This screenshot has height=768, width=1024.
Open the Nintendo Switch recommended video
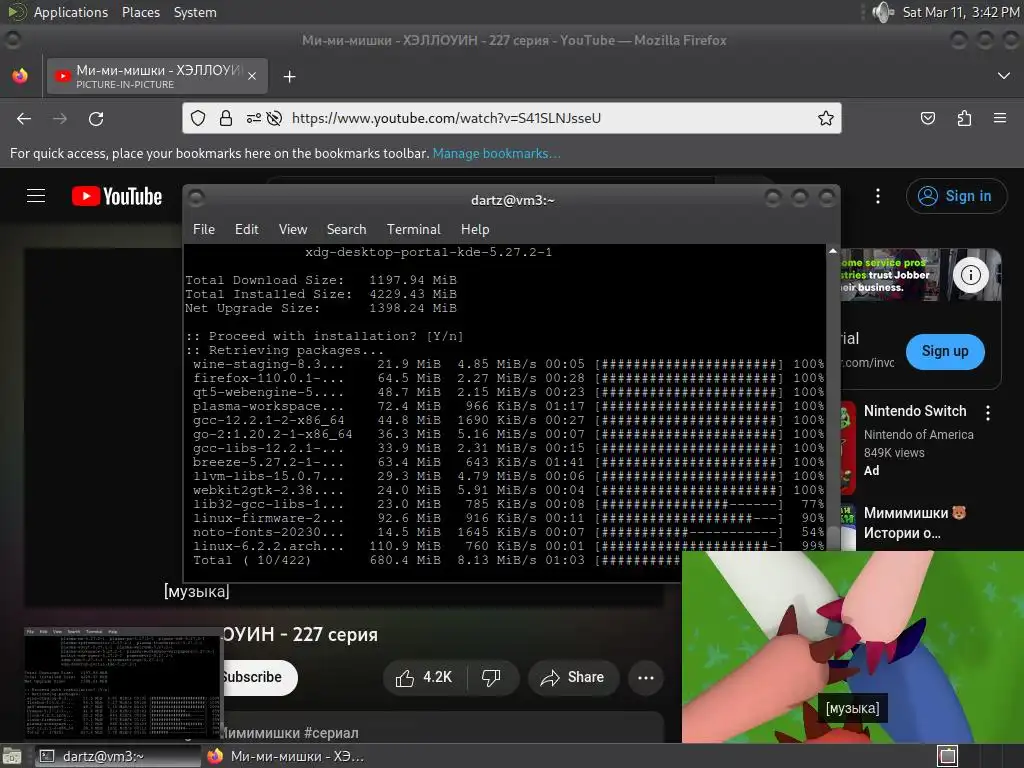click(x=915, y=411)
